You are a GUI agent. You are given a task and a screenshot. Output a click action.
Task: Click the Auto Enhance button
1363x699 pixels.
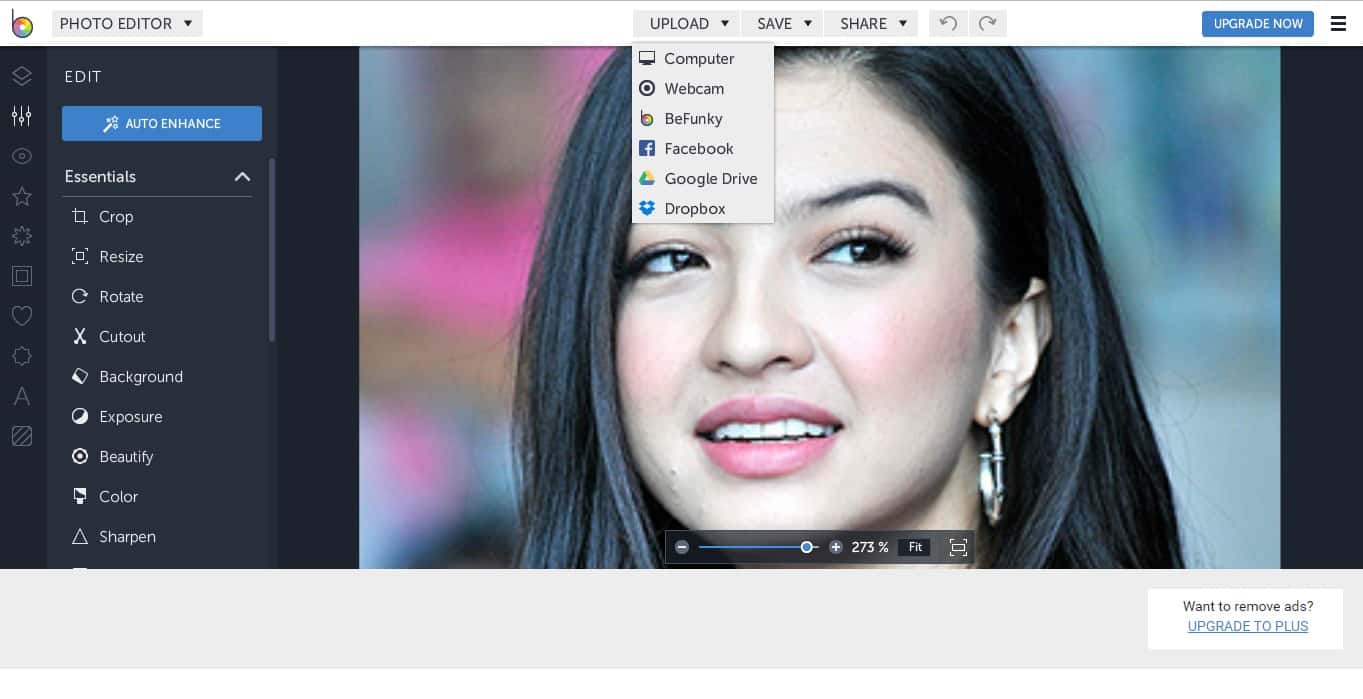(162, 124)
